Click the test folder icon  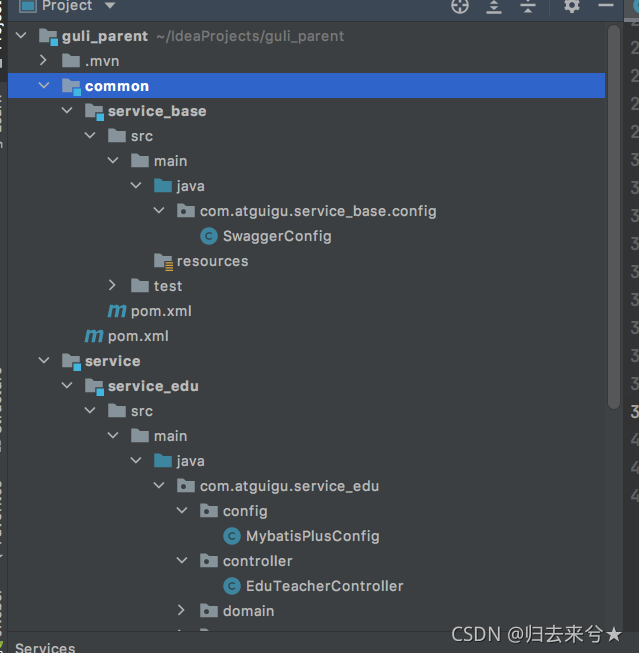click(x=140, y=286)
